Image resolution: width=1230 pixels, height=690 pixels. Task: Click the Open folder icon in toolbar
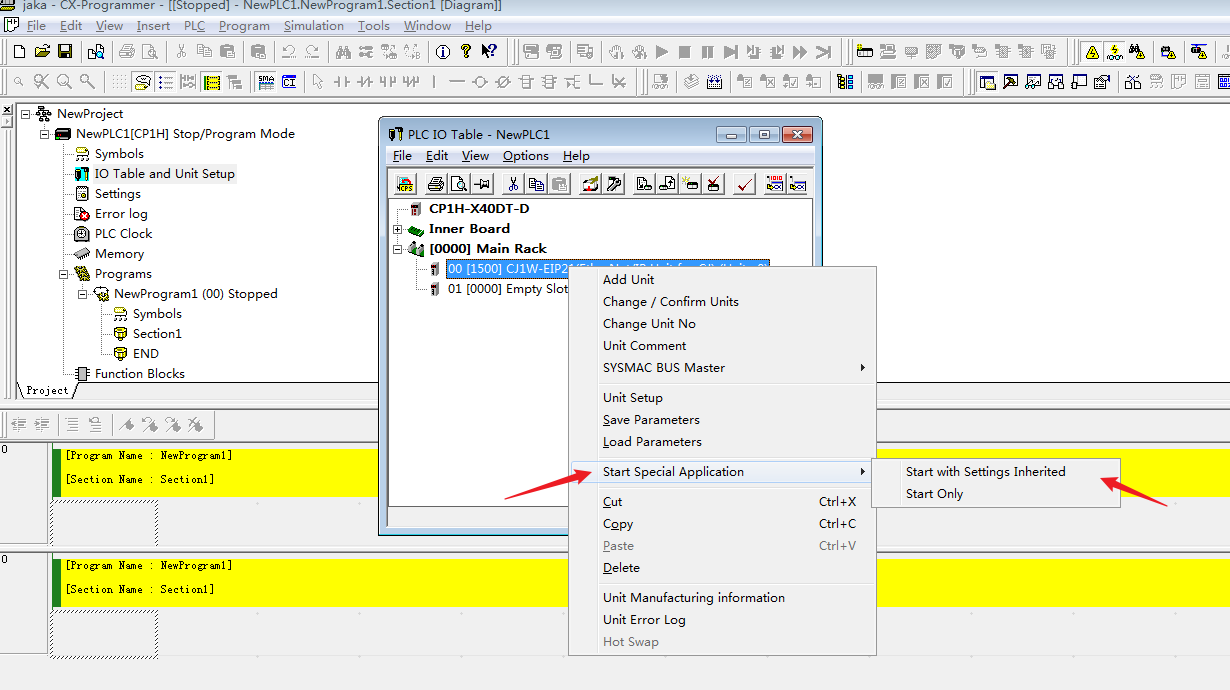pos(42,52)
